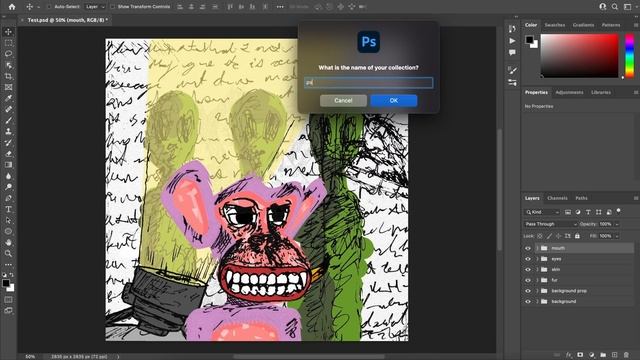
Task: Delete layer using trash icon
Action: pos(626,355)
